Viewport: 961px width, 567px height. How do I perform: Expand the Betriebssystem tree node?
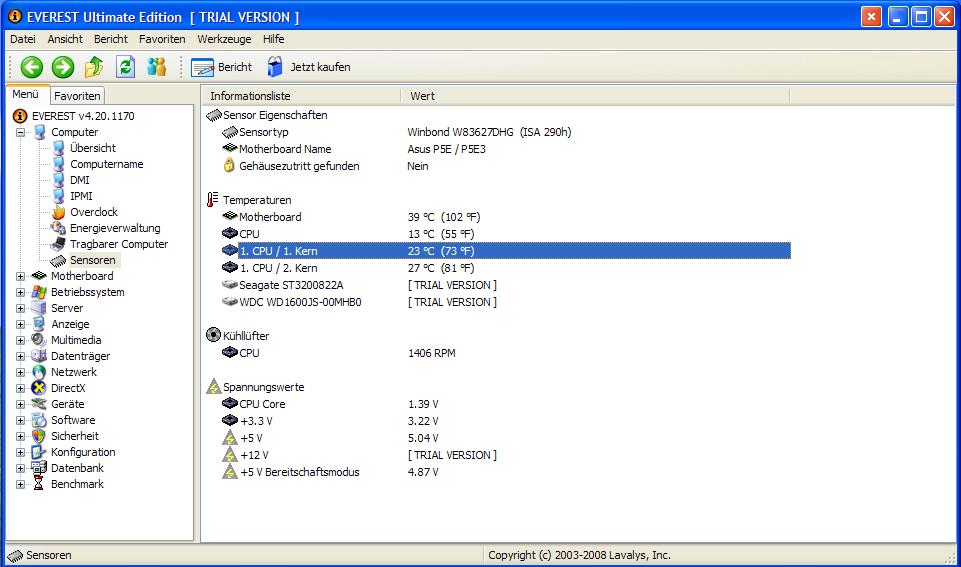click(21, 292)
